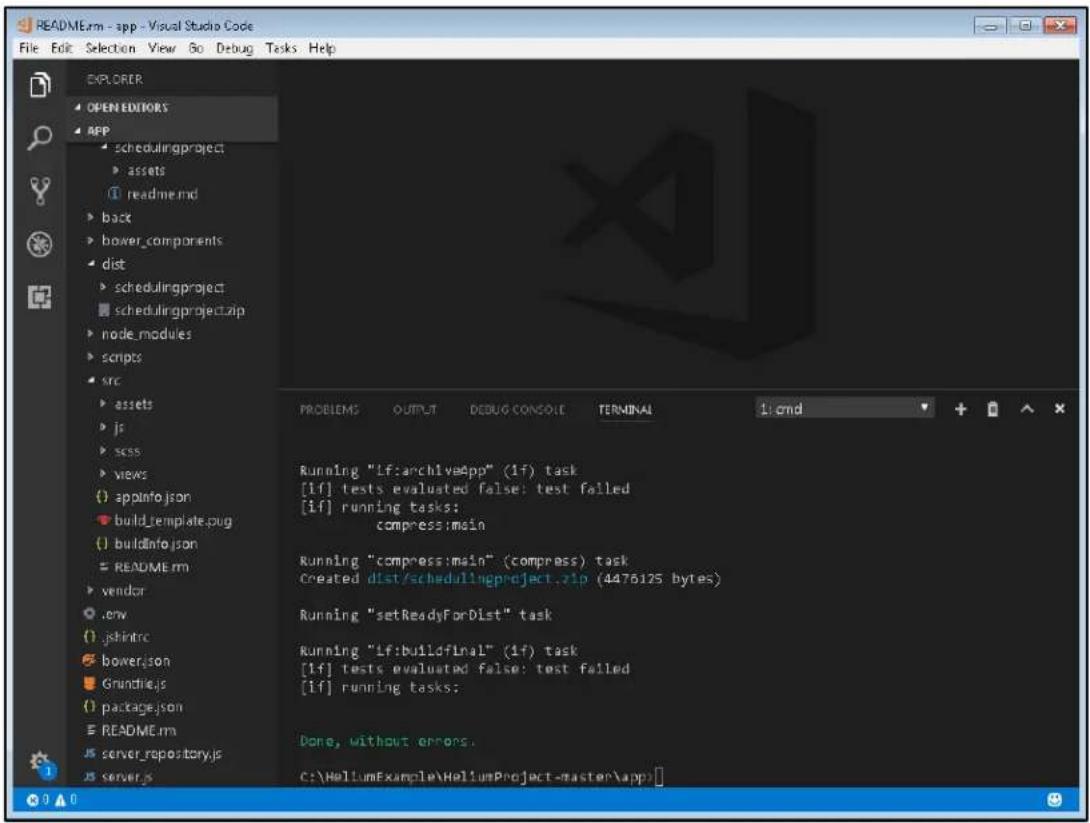1090x823 pixels.
Task: Open the Debug view in the activity bar
Action: click(x=40, y=244)
